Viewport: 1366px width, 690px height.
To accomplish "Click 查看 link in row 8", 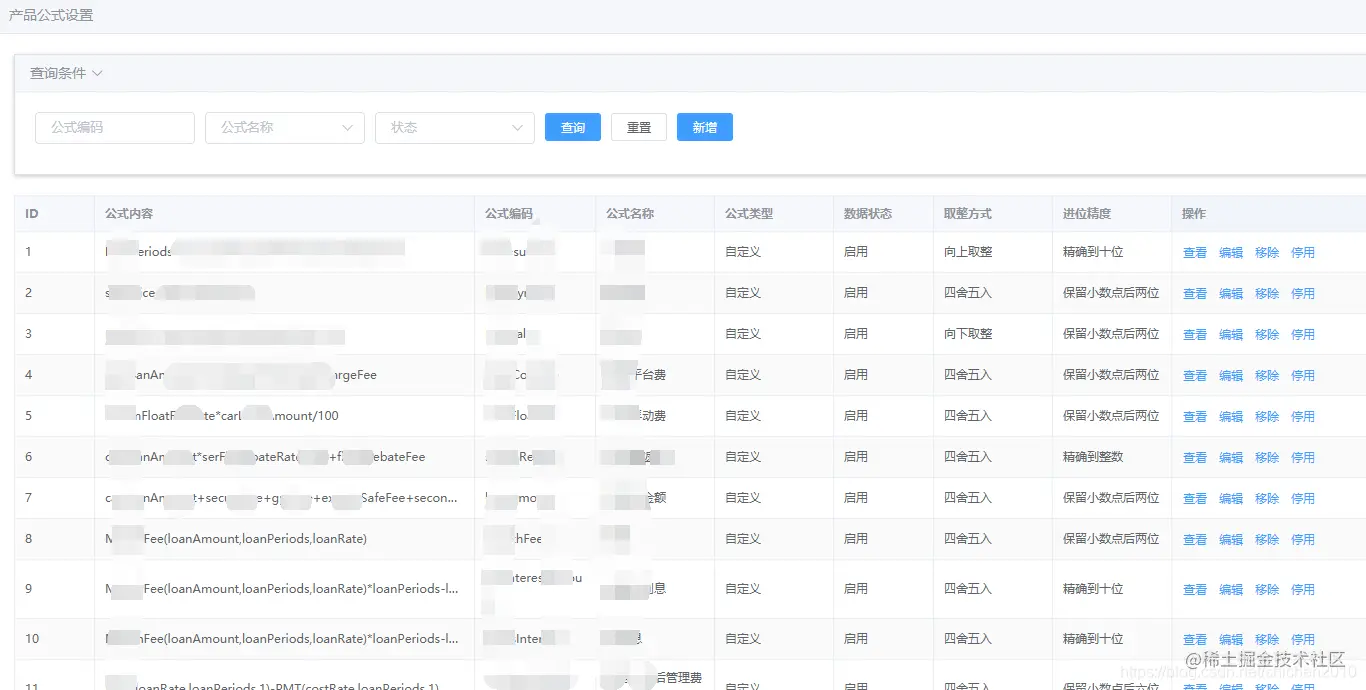I will 1195,540.
